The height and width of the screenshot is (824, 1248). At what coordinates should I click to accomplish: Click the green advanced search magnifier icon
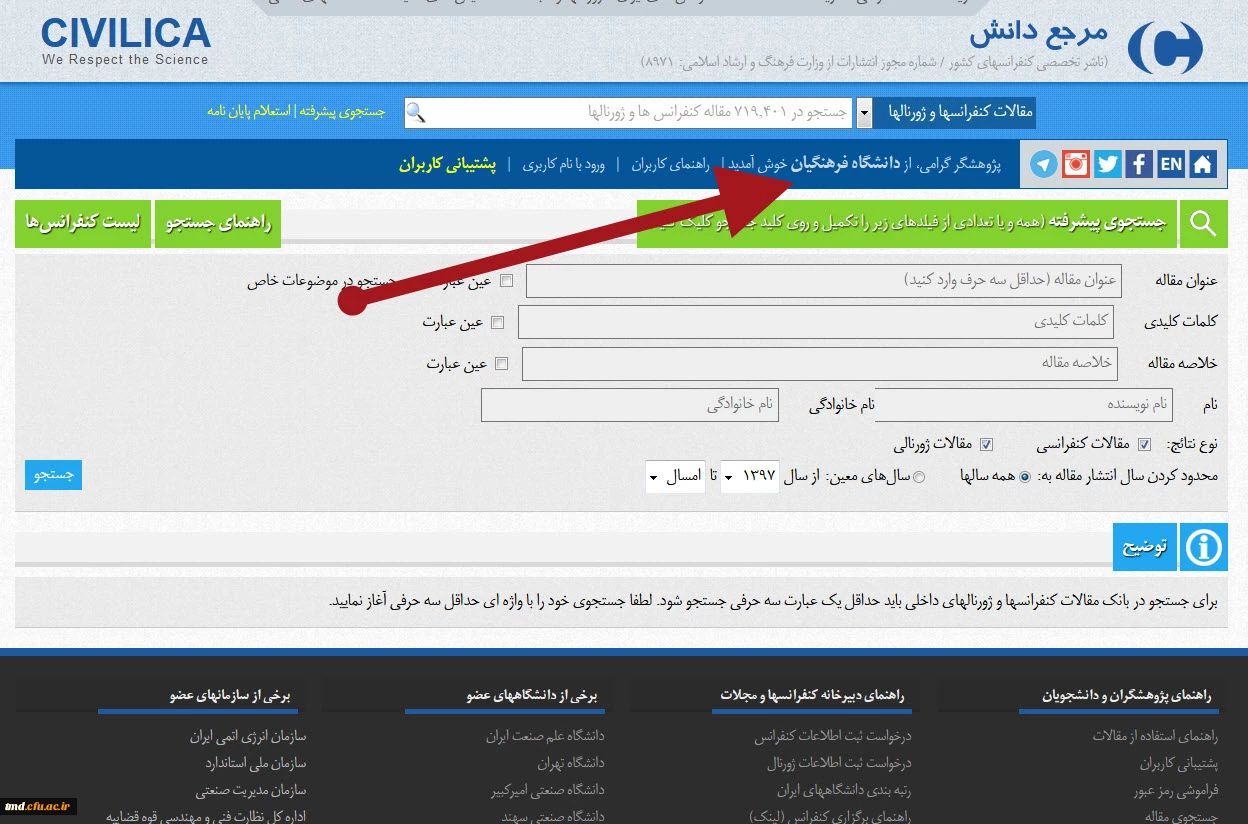click(1203, 224)
